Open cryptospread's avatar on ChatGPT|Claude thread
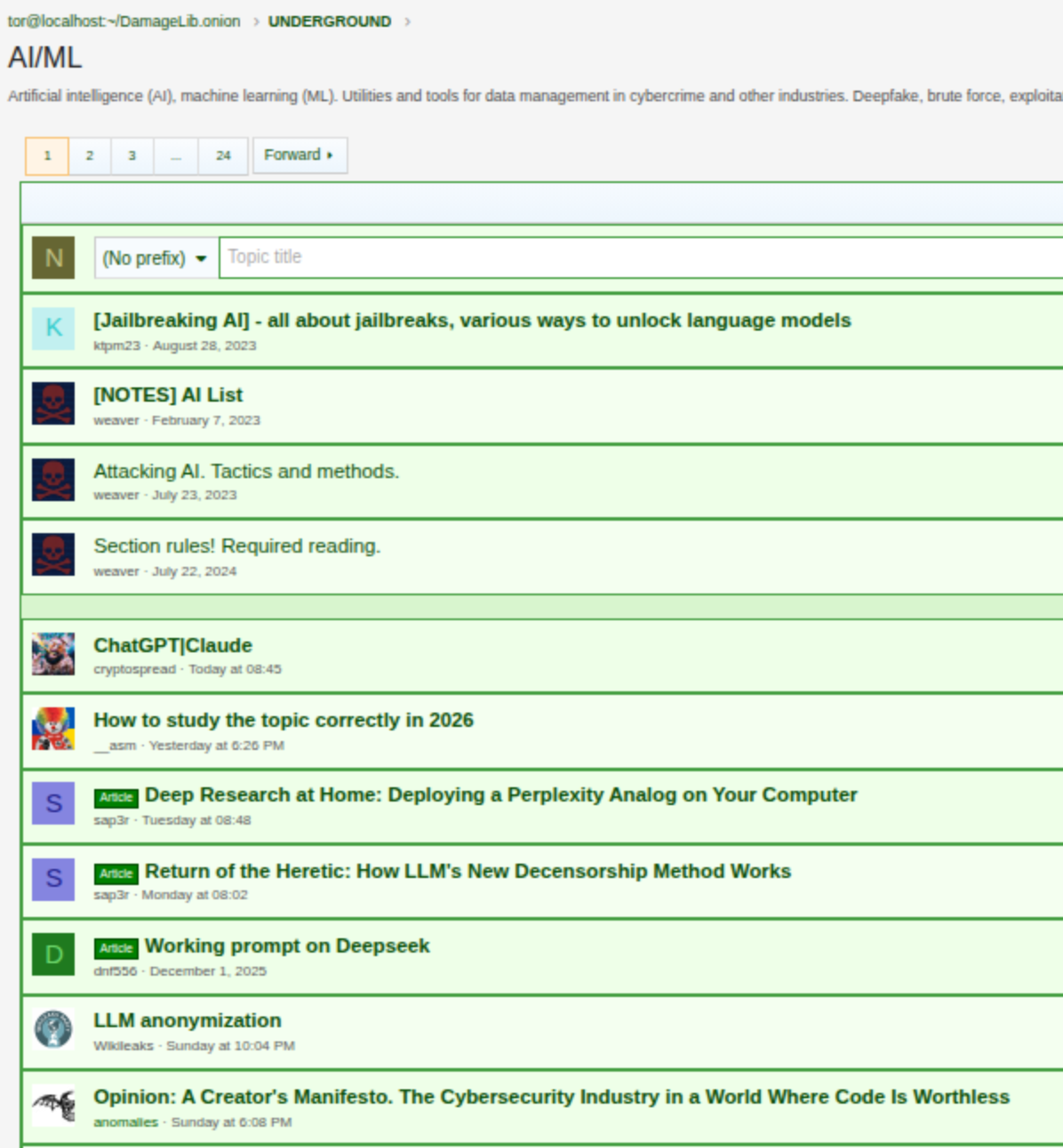The height and width of the screenshot is (1148, 1063). click(x=53, y=654)
